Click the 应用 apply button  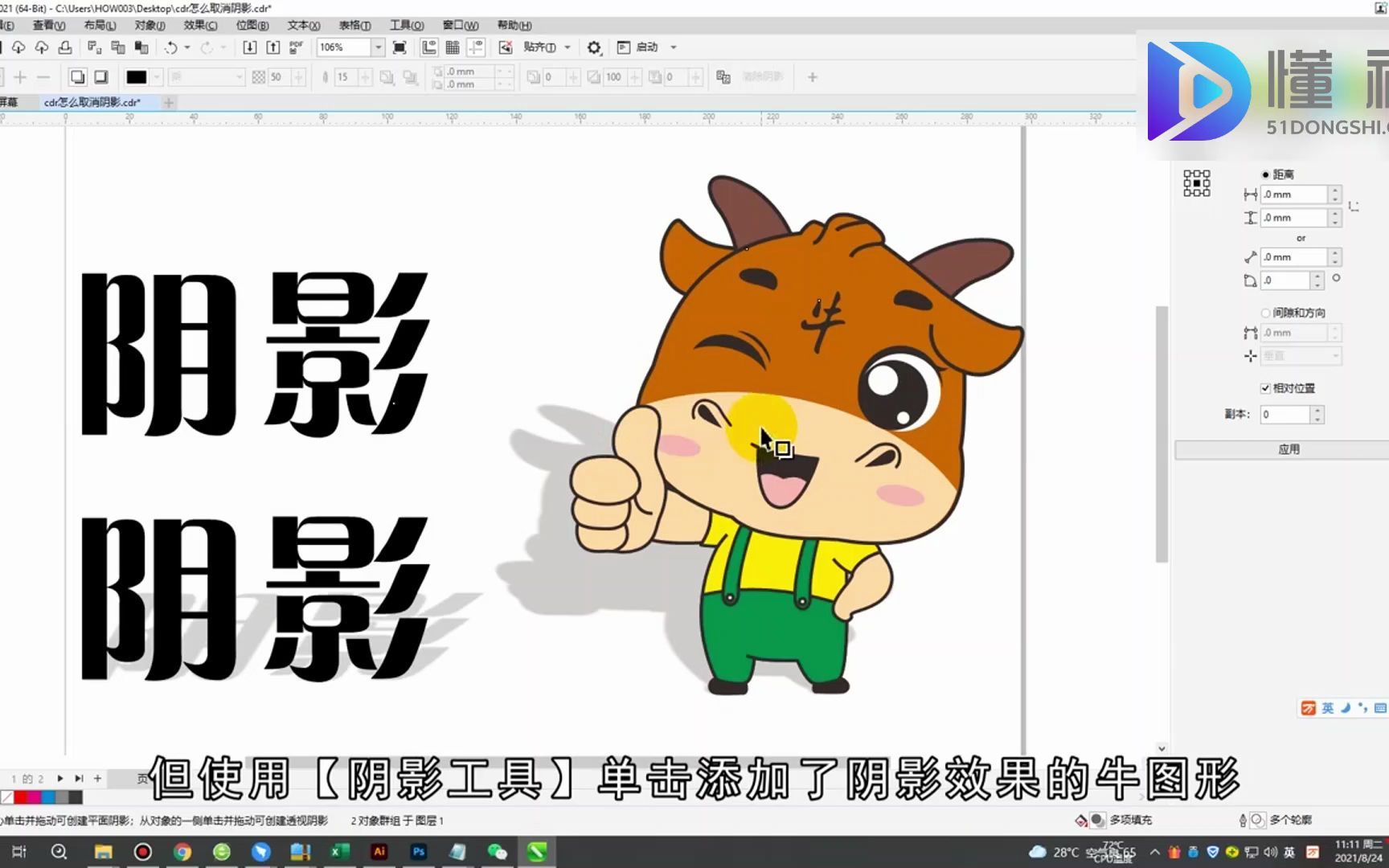click(1289, 448)
